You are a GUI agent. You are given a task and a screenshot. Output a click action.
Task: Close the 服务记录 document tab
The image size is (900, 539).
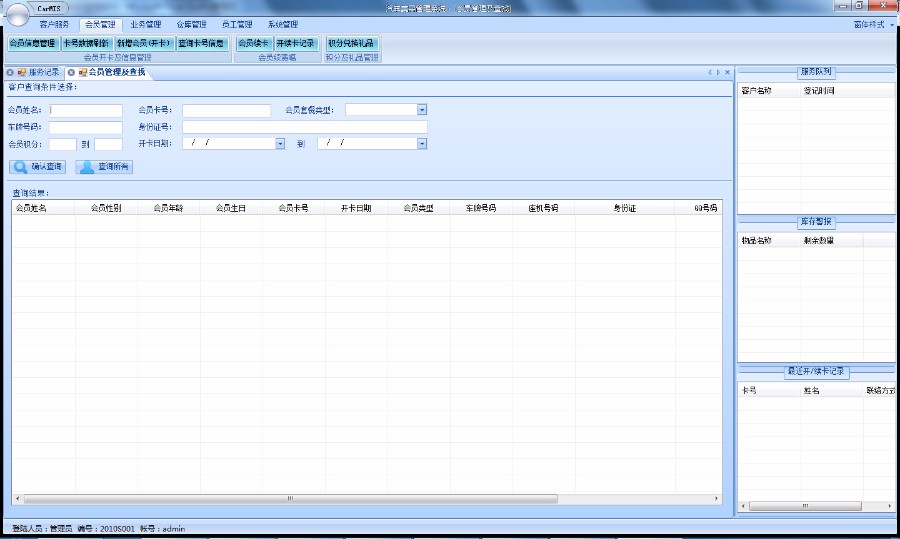[x=10, y=72]
